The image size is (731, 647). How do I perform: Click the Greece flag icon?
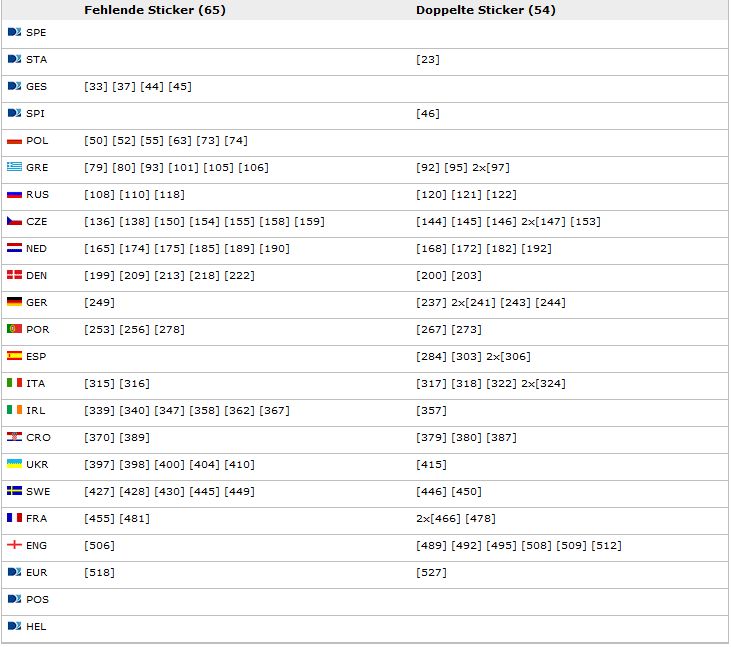pyautogui.click(x=14, y=167)
